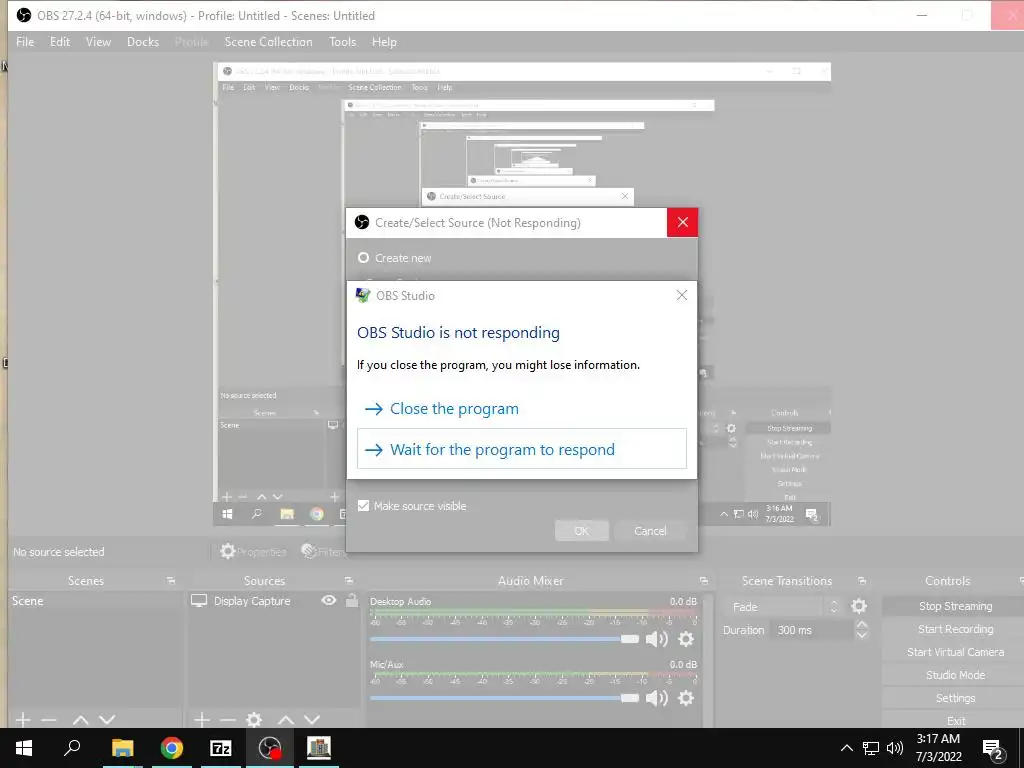This screenshot has width=1024, height=768.
Task: Open File Explorer from taskbar
Action: coord(122,748)
